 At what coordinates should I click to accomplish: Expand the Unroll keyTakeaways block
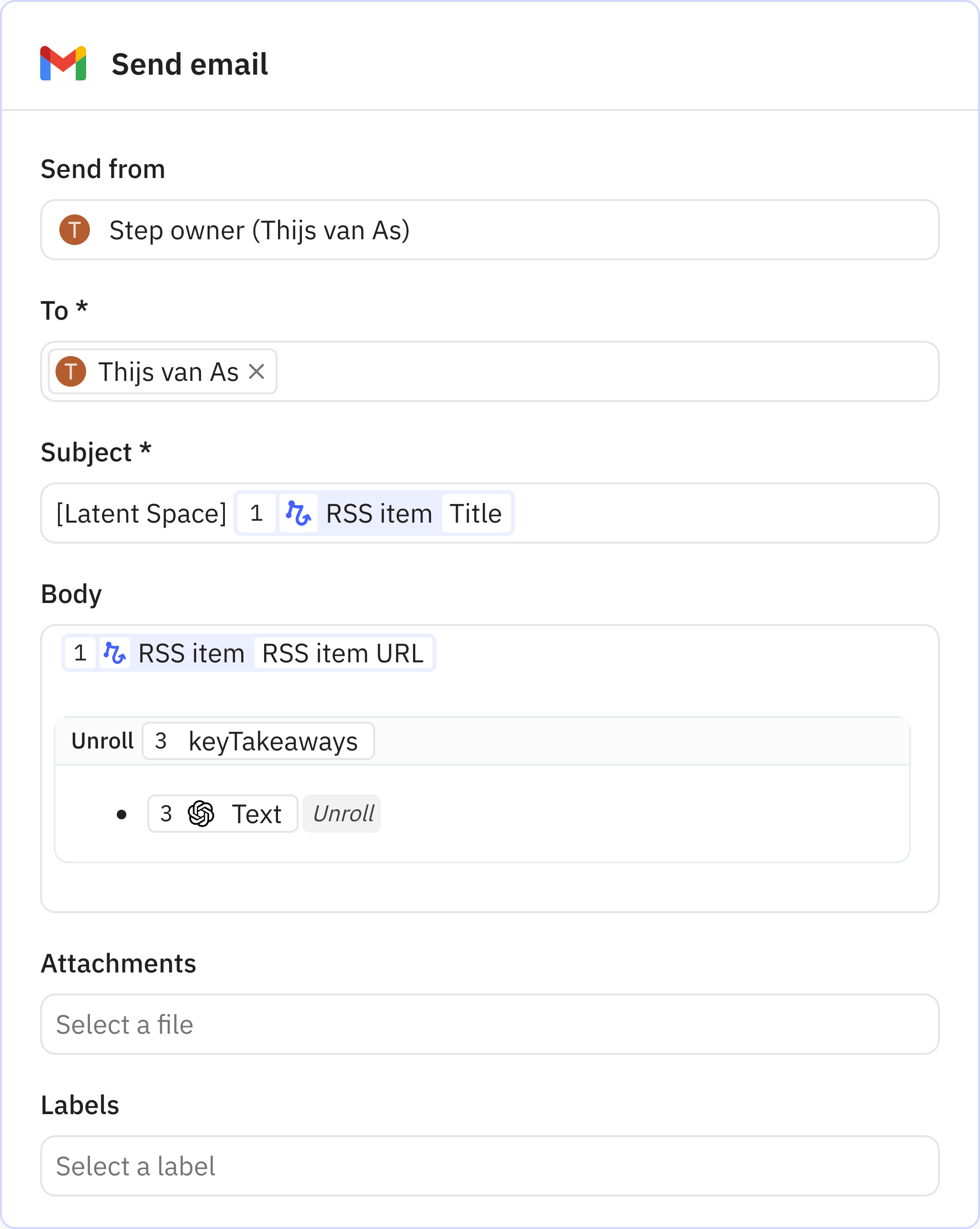[101, 740]
